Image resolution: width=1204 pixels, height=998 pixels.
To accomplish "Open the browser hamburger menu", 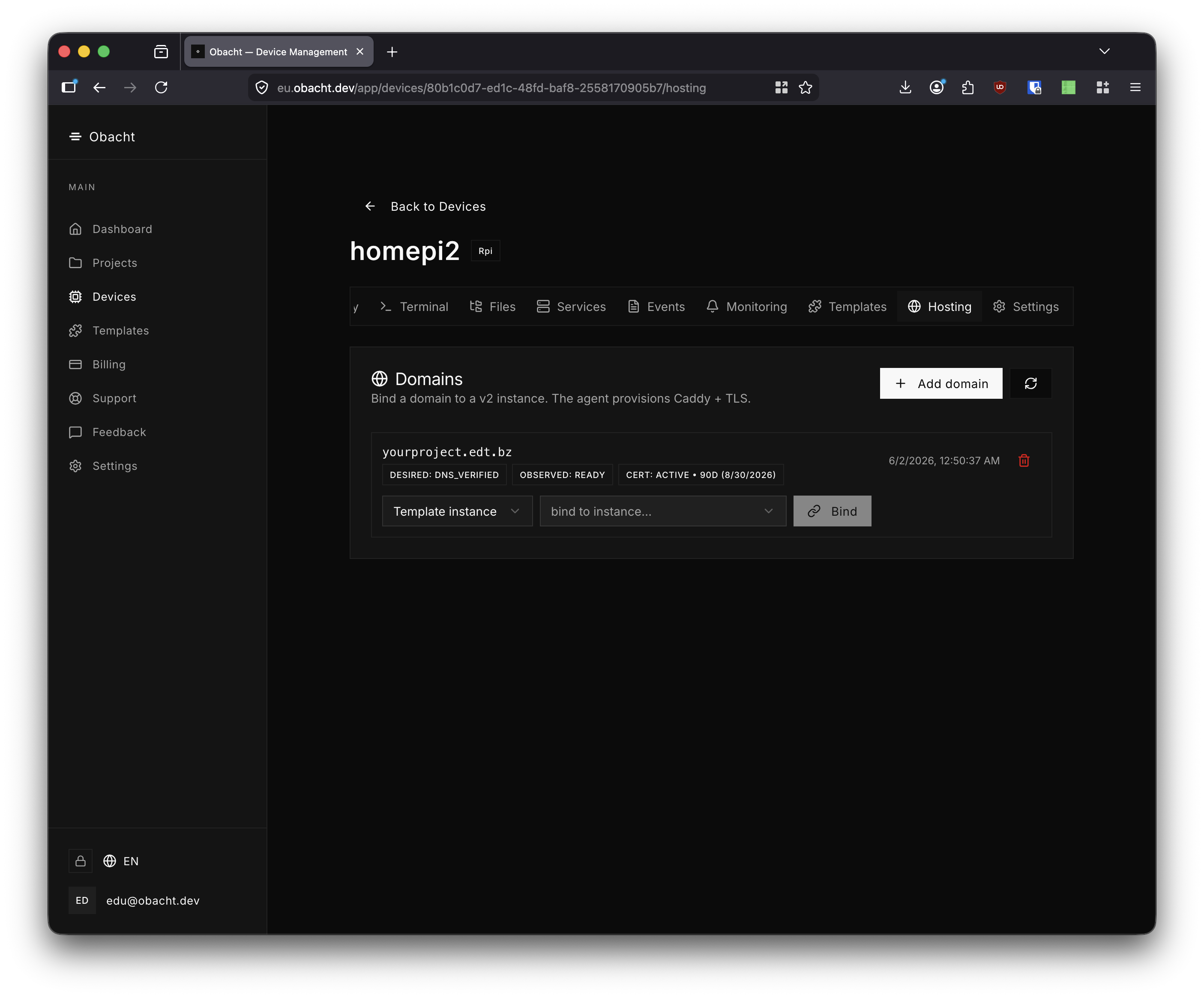I will pos(1135,87).
